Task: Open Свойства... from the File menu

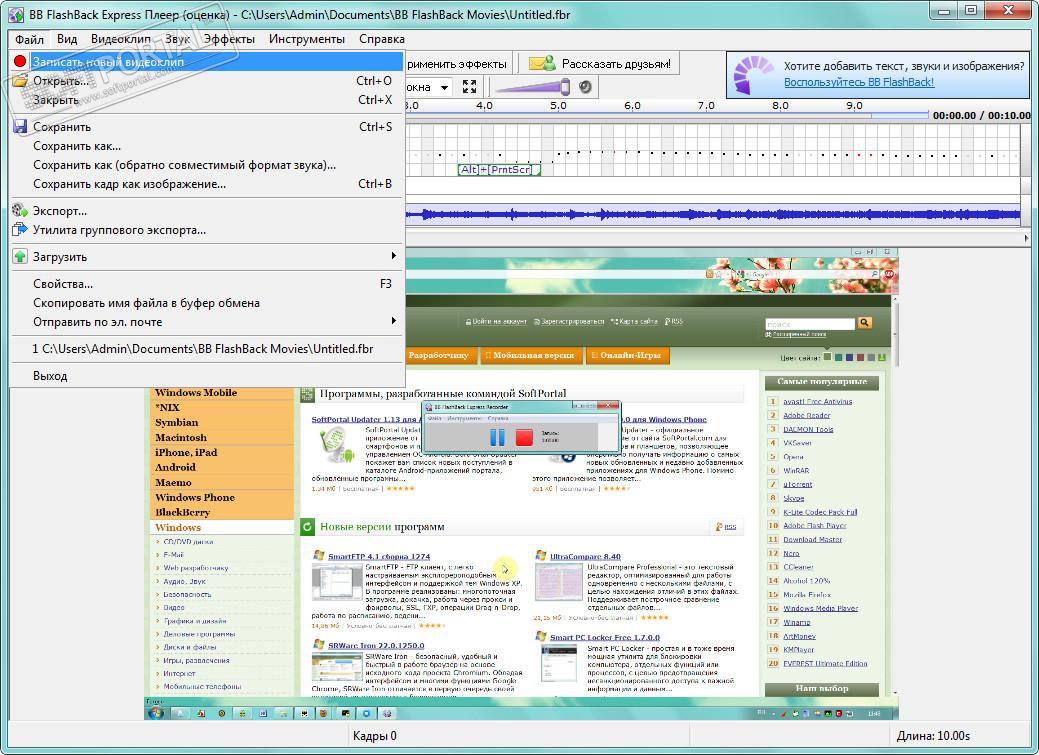Action: [x=207, y=284]
